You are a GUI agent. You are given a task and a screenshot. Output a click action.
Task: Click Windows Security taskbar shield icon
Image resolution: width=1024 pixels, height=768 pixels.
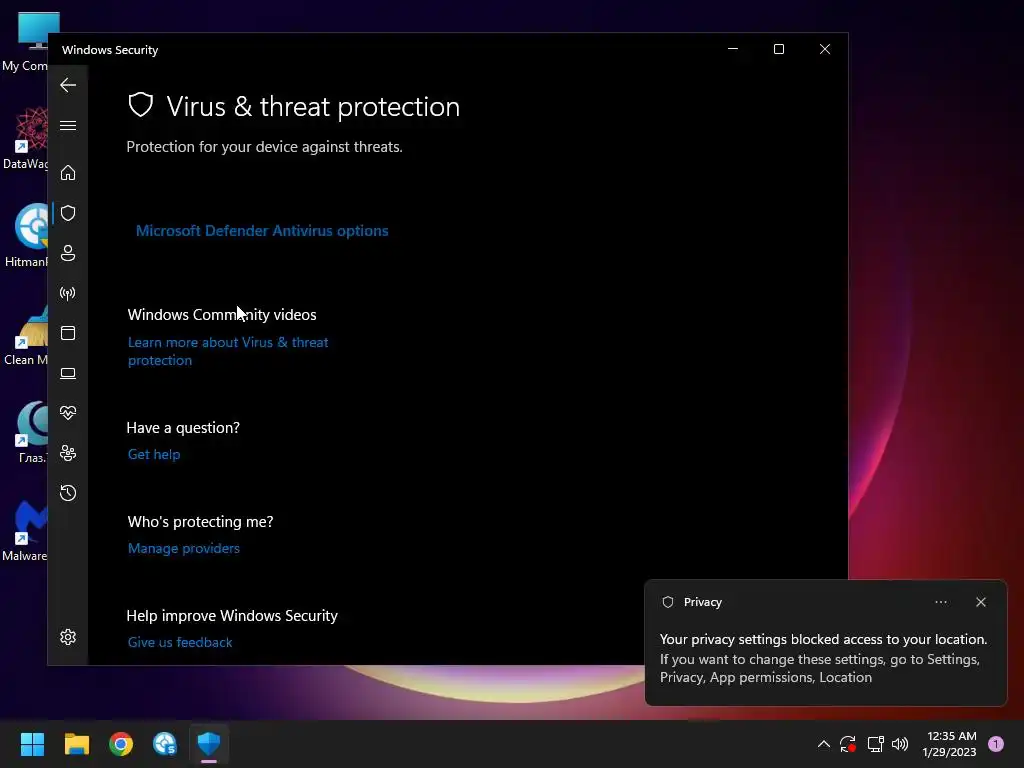[x=209, y=744]
